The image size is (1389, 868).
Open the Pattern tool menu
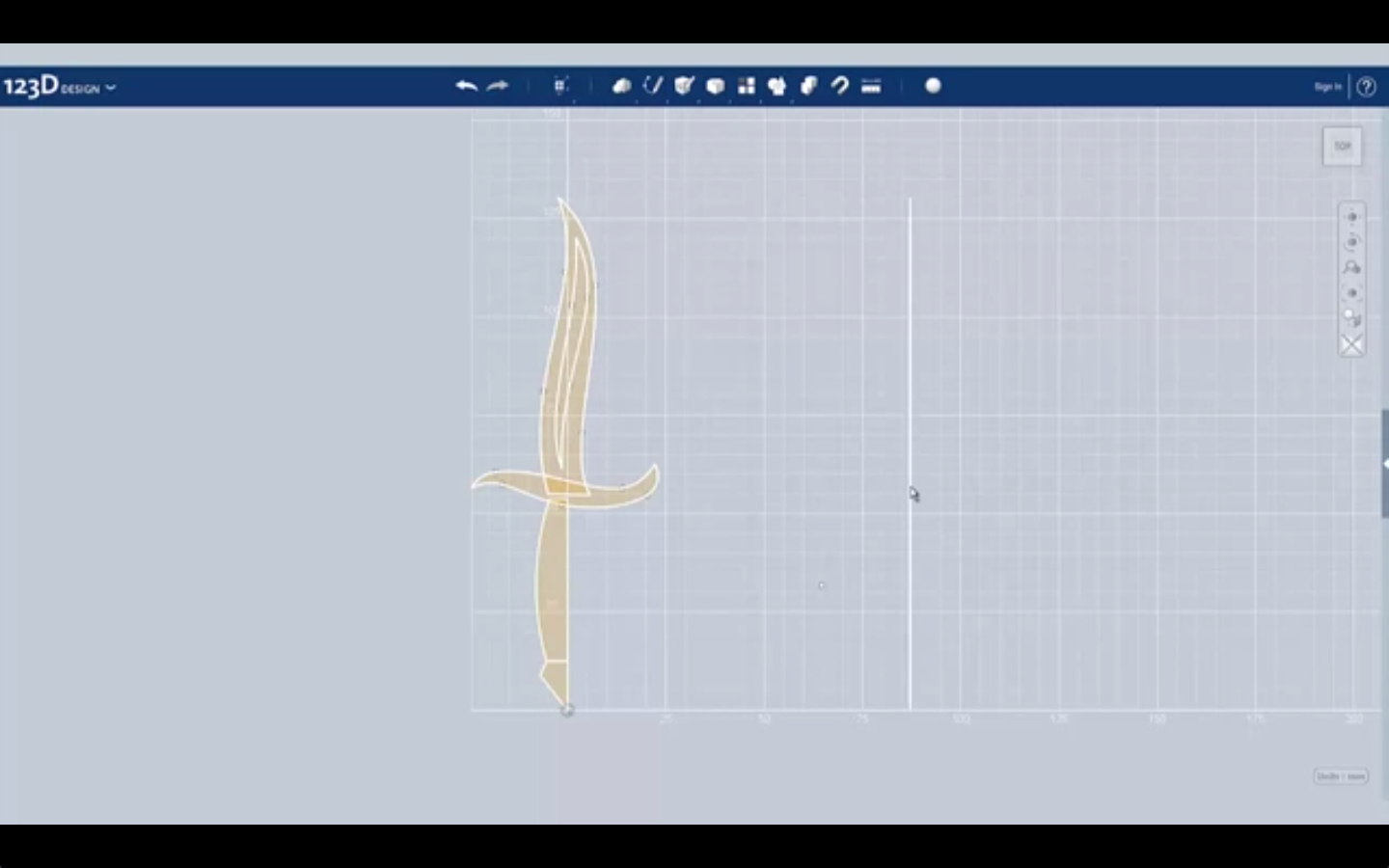tap(747, 86)
